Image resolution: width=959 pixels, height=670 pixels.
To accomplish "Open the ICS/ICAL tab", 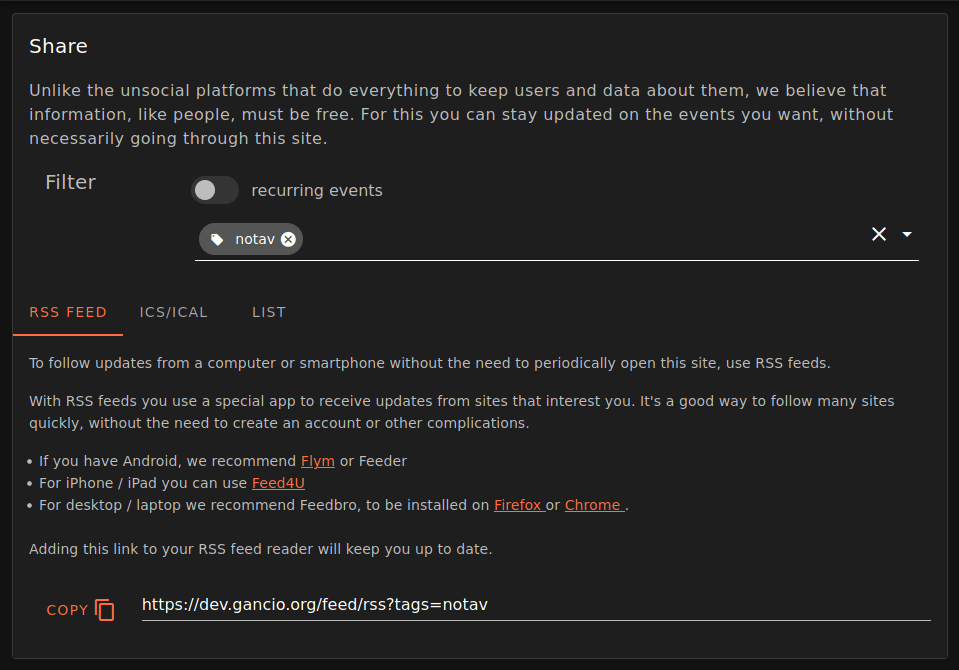I will (174, 312).
